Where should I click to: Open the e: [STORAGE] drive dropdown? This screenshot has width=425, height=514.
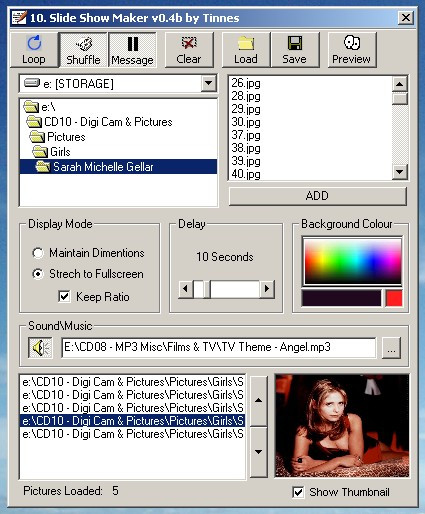point(209,83)
